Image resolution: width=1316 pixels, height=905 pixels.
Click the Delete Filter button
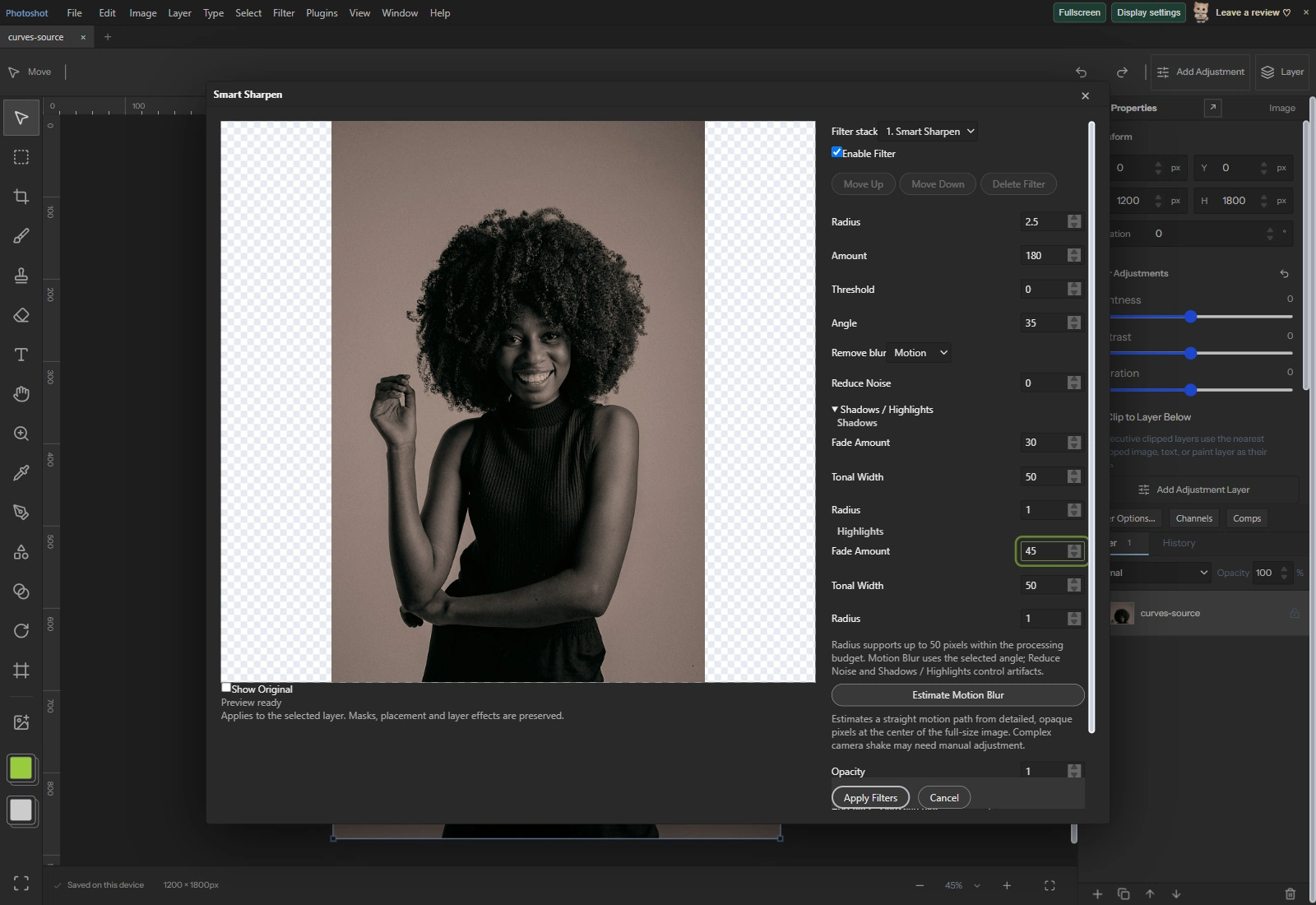(1018, 184)
